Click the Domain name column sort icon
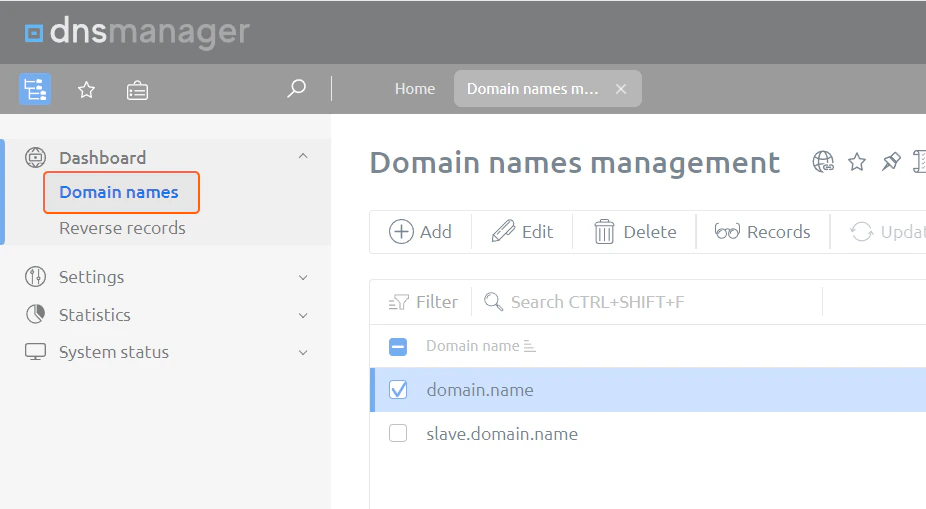926x509 pixels. point(530,346)
